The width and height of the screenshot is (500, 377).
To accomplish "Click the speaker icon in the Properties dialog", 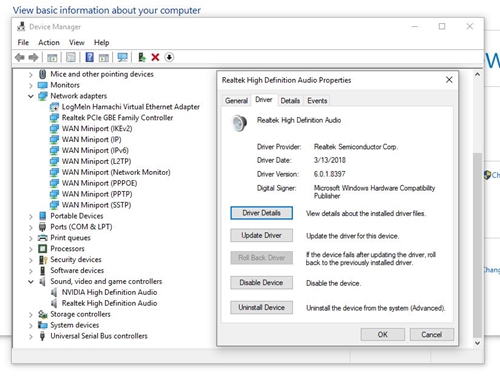I will pos(239,123).
